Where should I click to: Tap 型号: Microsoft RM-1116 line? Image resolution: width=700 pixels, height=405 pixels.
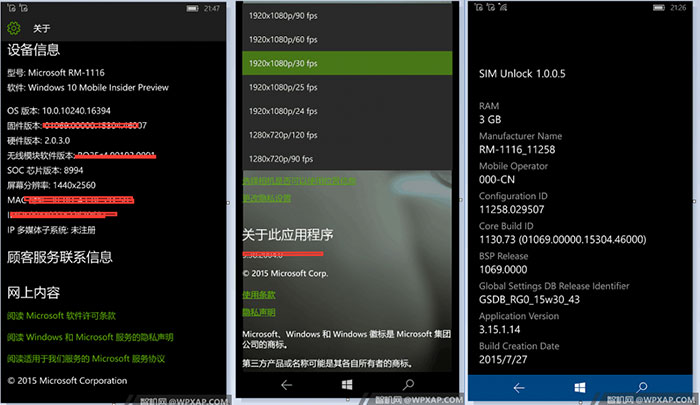tap(56, 72)
